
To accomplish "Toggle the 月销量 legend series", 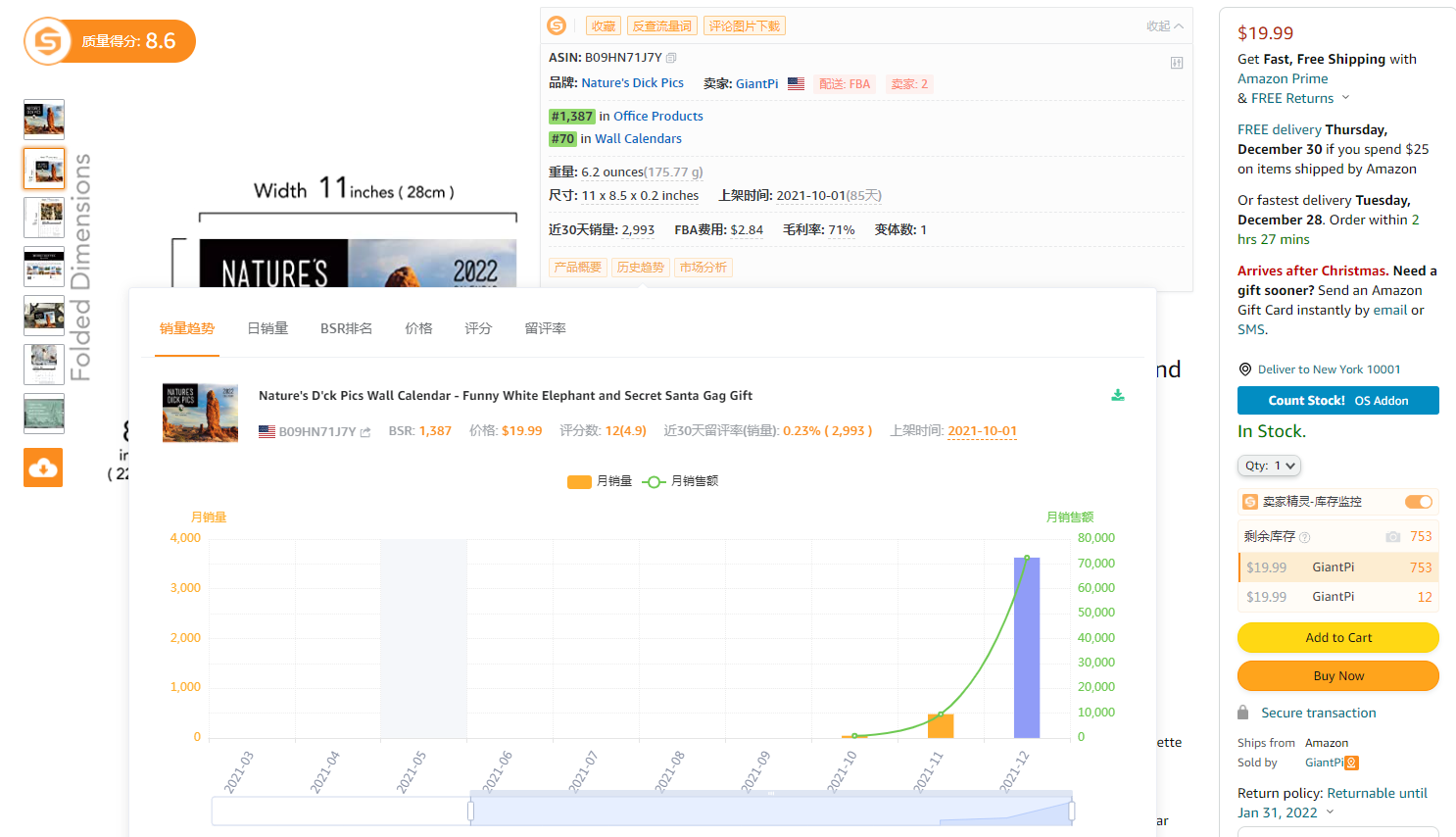I will (x=601, y=481).
